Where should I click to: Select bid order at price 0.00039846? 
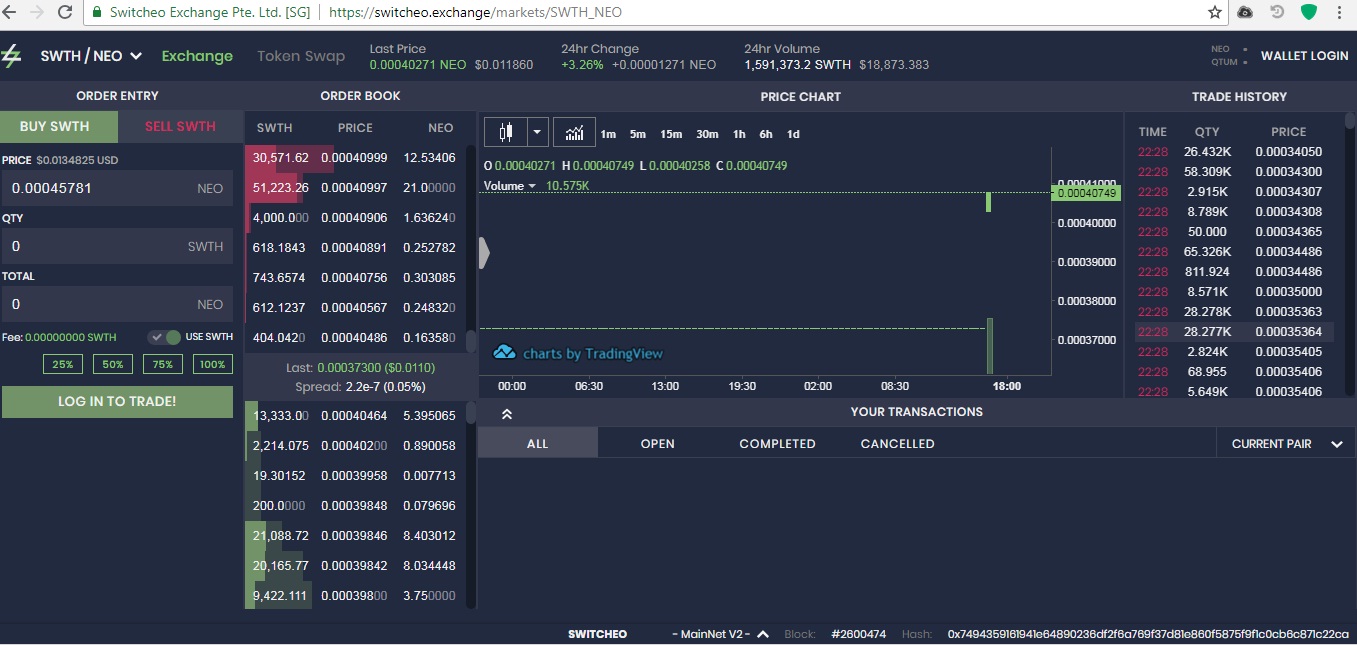point(355,535)
